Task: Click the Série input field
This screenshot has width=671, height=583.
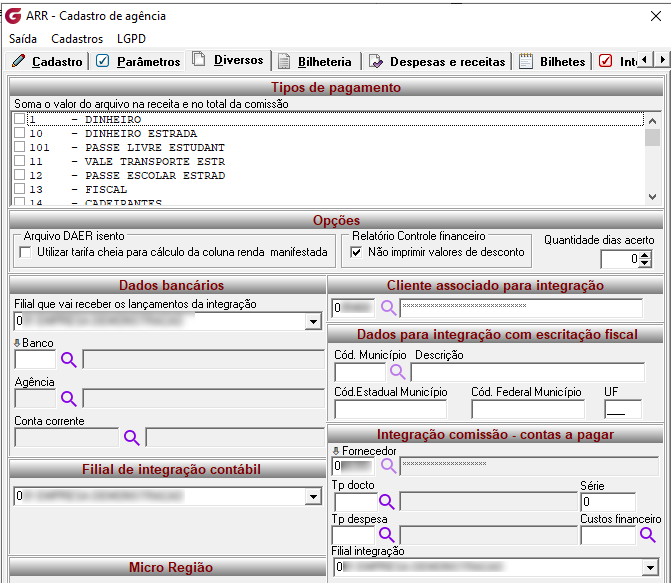Action: (608, 502)
